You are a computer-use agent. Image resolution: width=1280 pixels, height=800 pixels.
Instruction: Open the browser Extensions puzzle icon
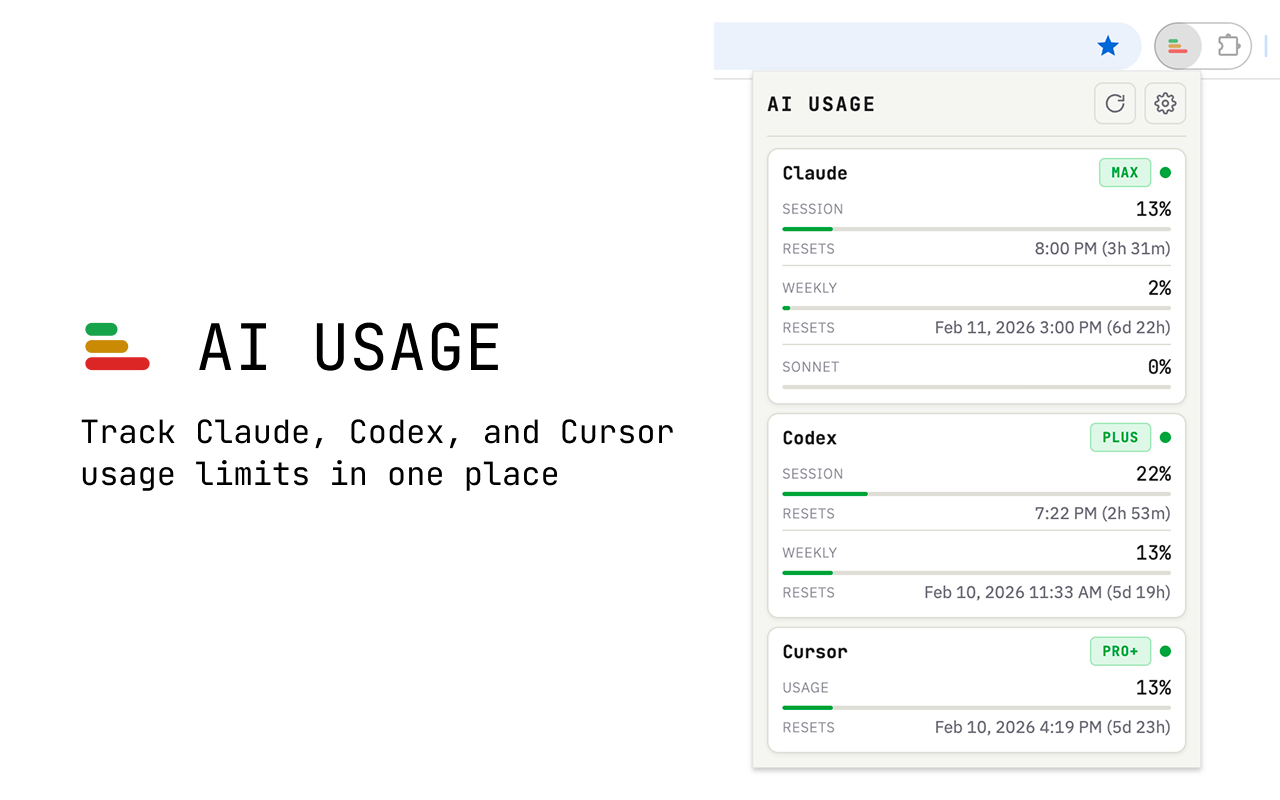(1228, 46)
